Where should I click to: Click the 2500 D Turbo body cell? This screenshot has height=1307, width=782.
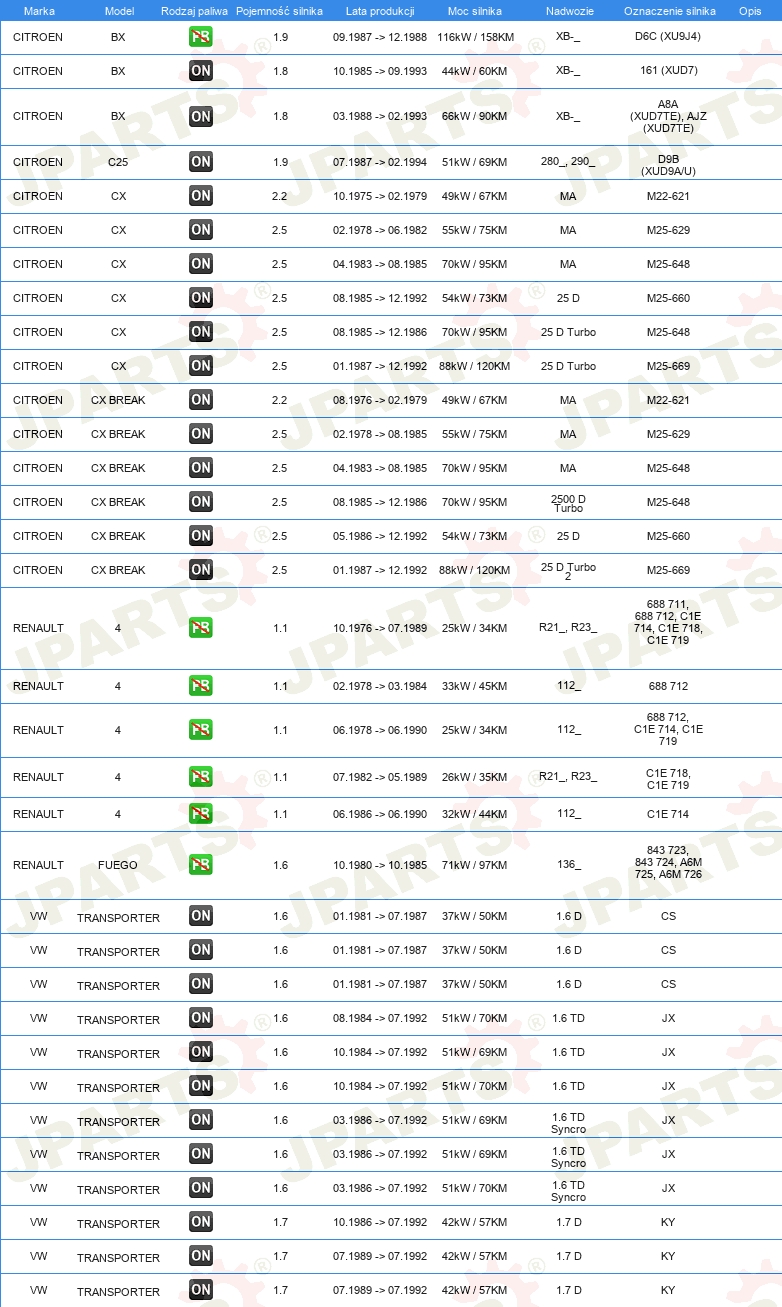[x=568, y=502]
